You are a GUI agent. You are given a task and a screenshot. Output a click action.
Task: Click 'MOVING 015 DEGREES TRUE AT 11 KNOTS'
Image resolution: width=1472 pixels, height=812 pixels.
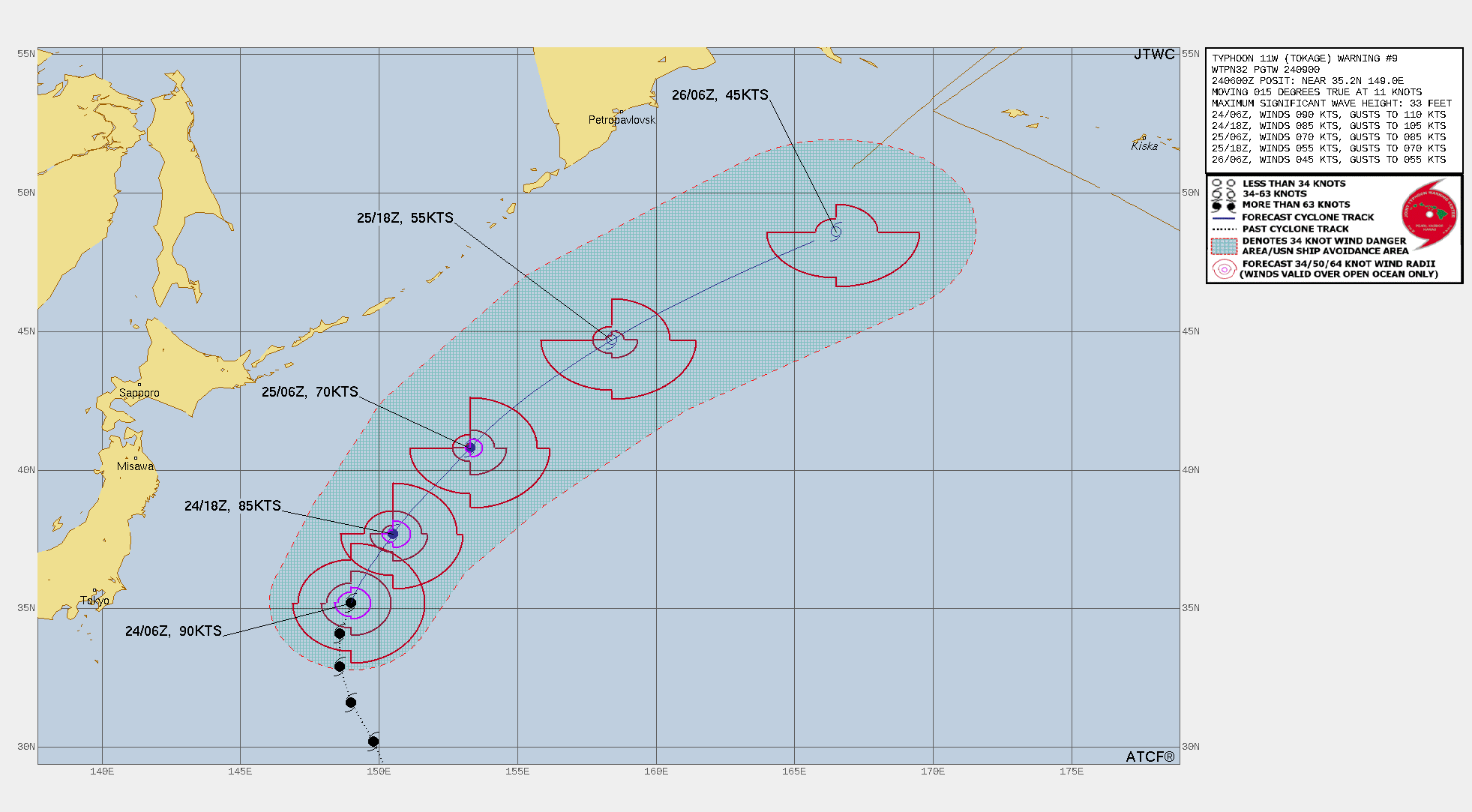[1316, 92]
